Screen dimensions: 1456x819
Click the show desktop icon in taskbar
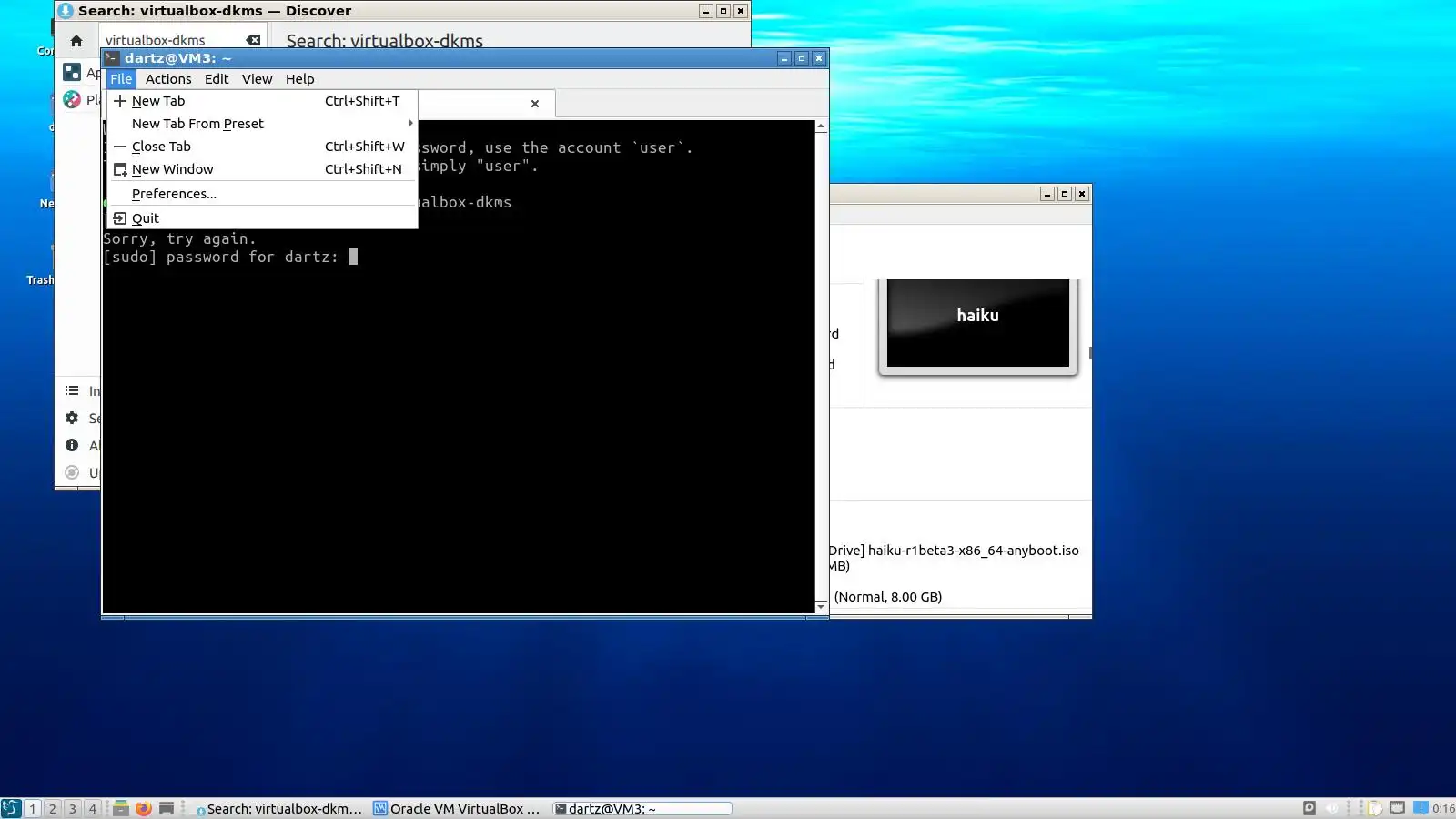point(167,808)
